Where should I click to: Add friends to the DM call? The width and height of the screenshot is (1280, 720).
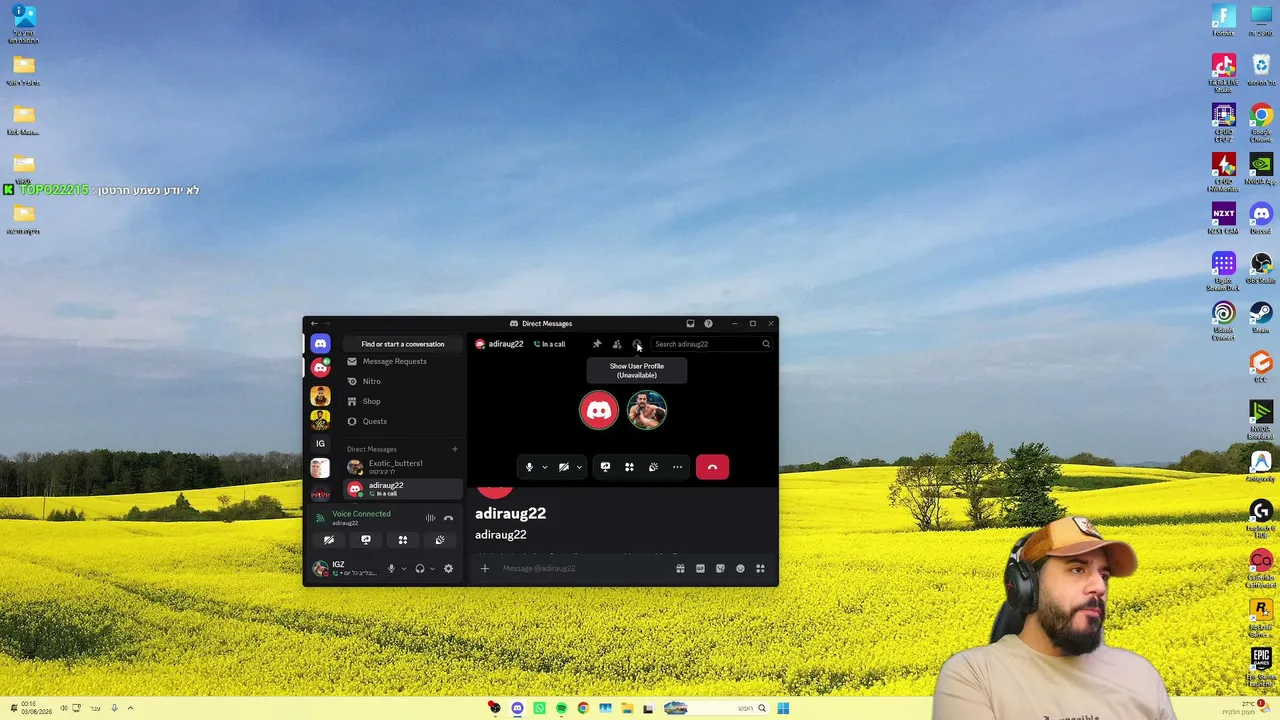tap(617, 344)
